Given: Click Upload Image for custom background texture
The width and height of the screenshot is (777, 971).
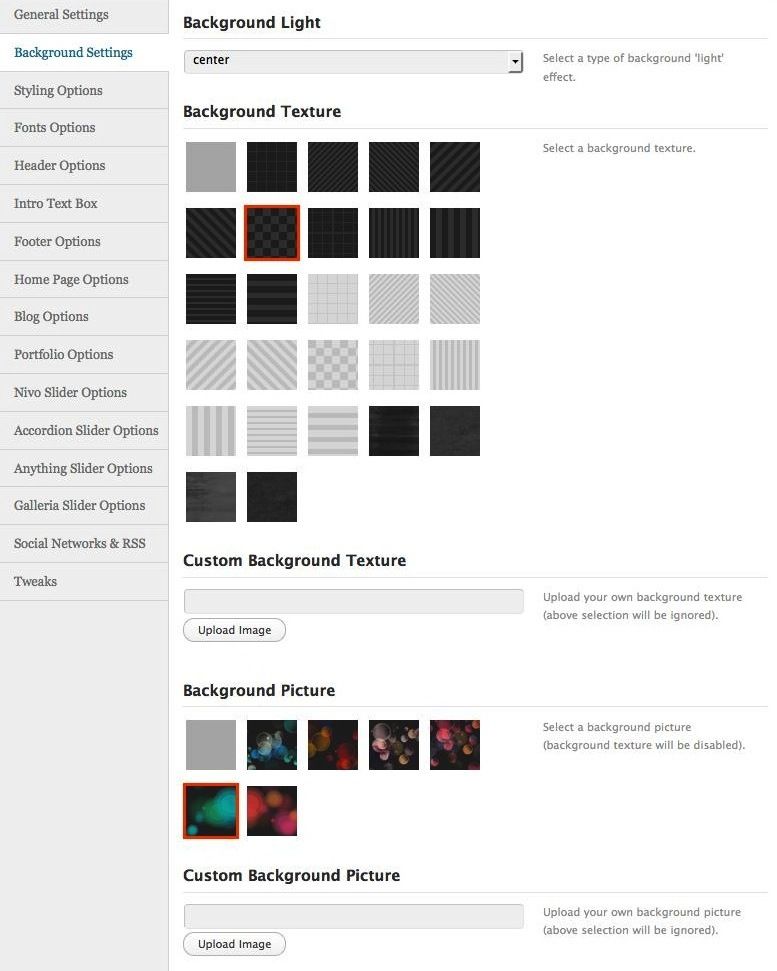Looking at the screenshot, I should 234,630.
